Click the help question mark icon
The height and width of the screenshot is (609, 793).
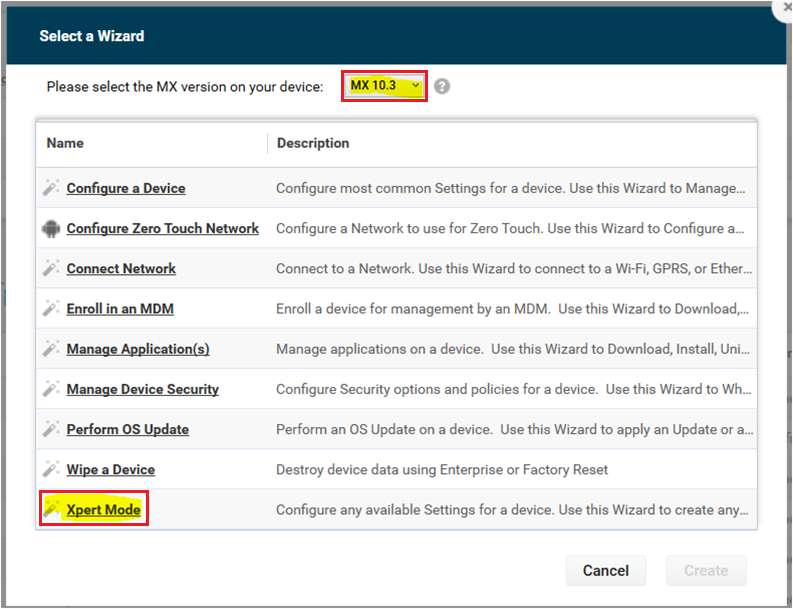[x=442, y=87]
